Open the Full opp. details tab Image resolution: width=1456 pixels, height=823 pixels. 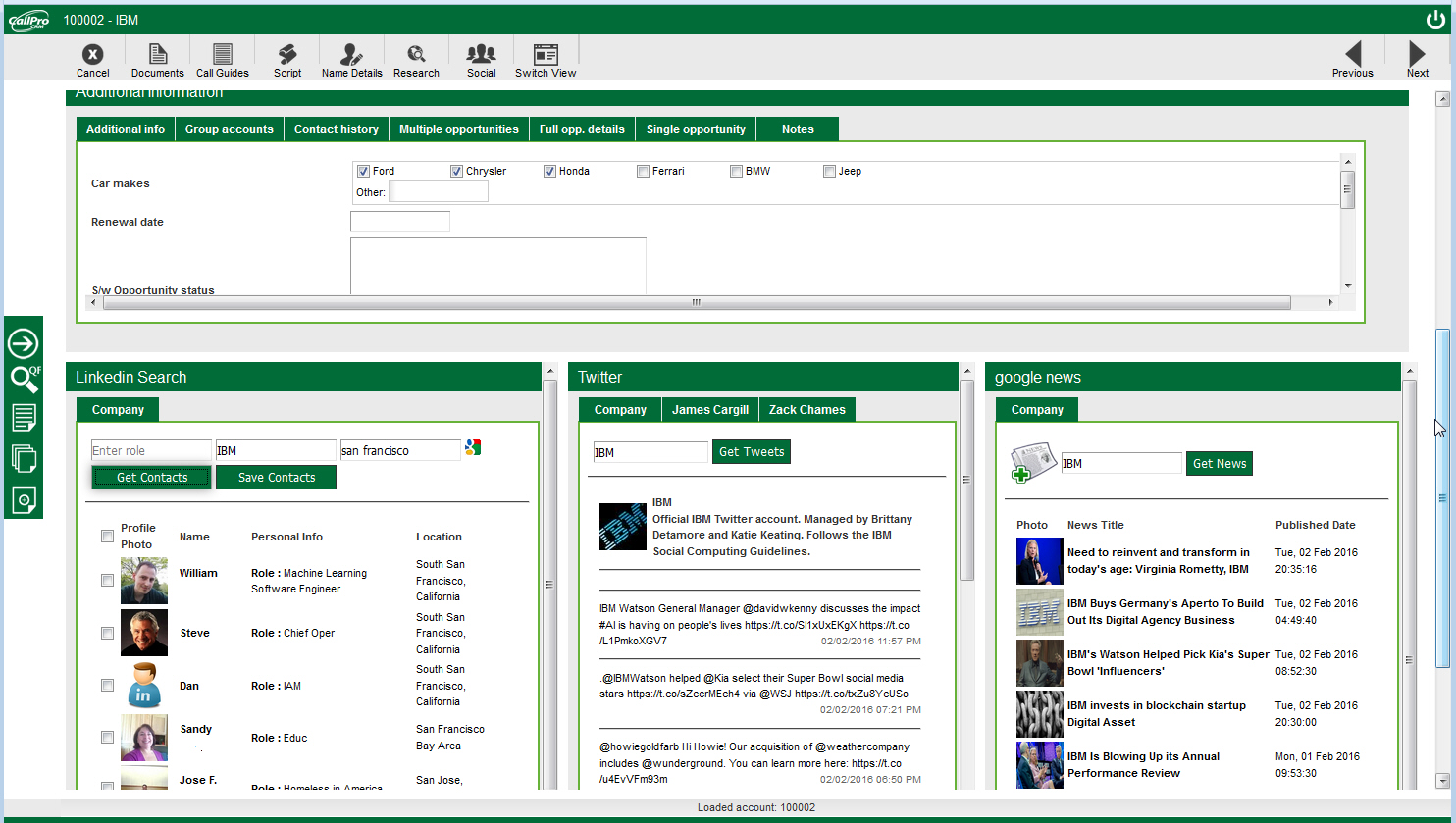tap(582, 129)
